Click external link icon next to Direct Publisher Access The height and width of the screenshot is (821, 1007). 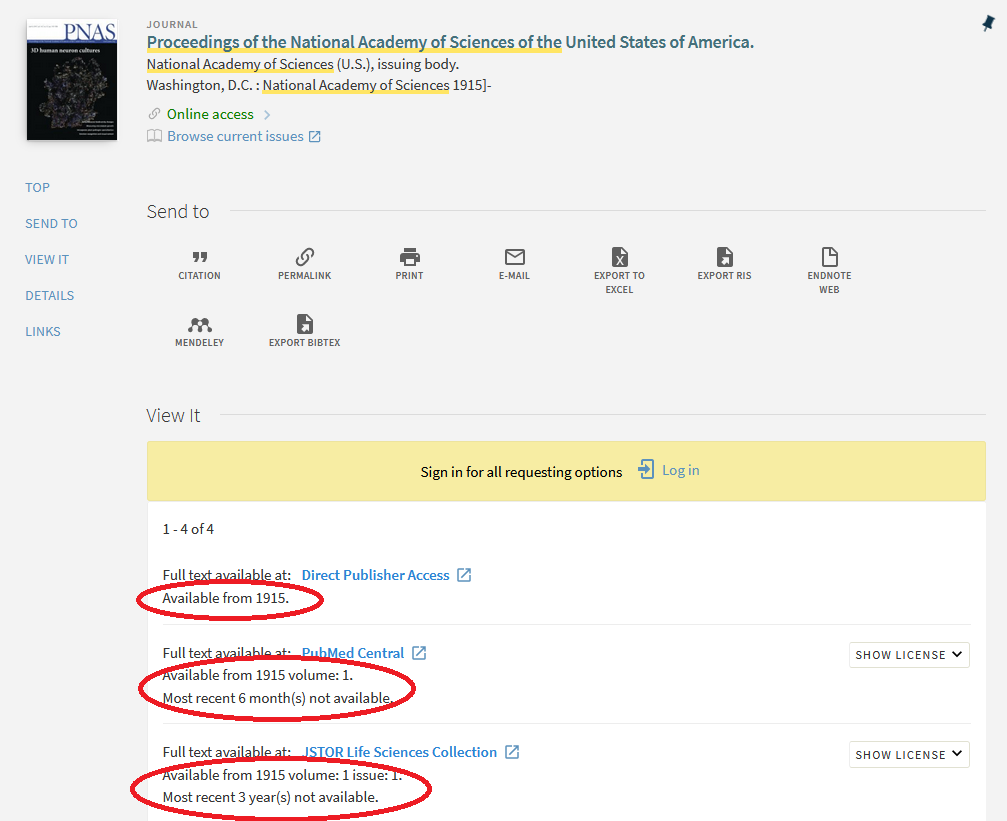point(464,575)
